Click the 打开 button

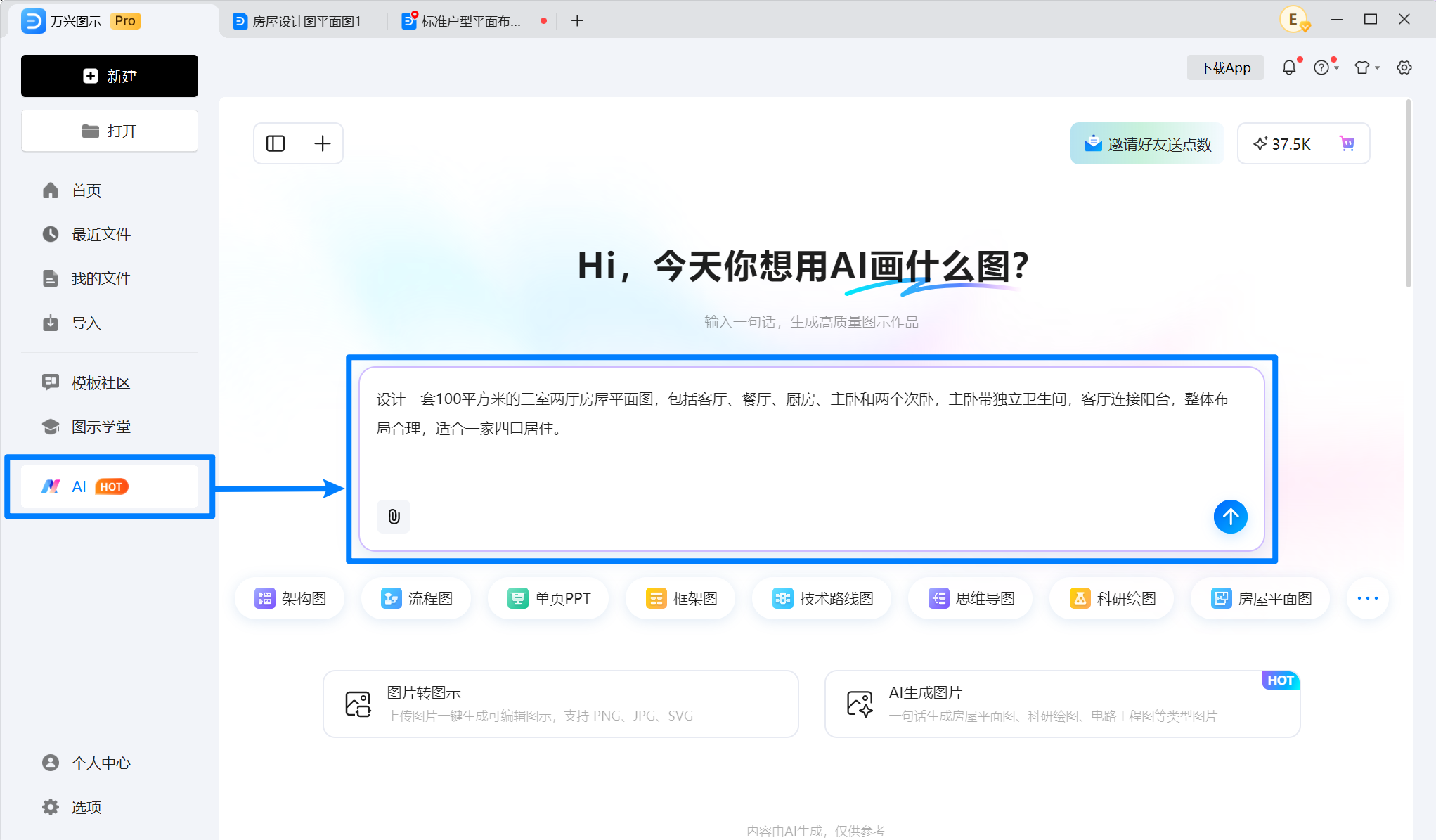pos(110,131)
